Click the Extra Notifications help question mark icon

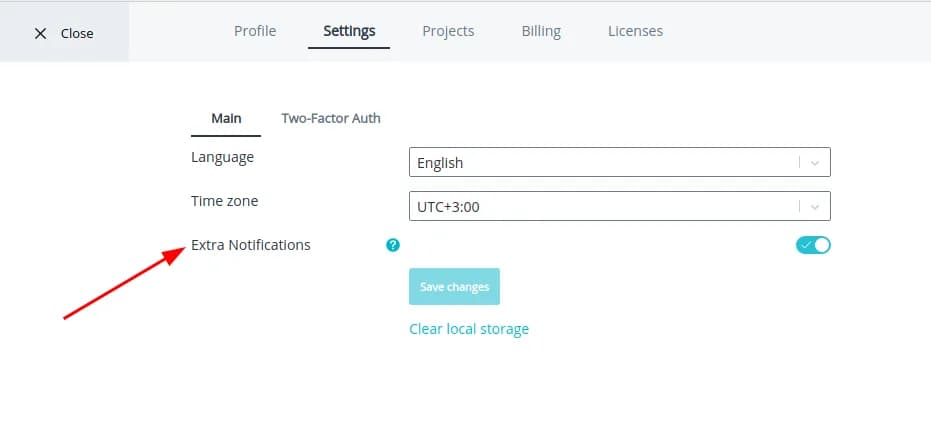[x=393, y=245]
